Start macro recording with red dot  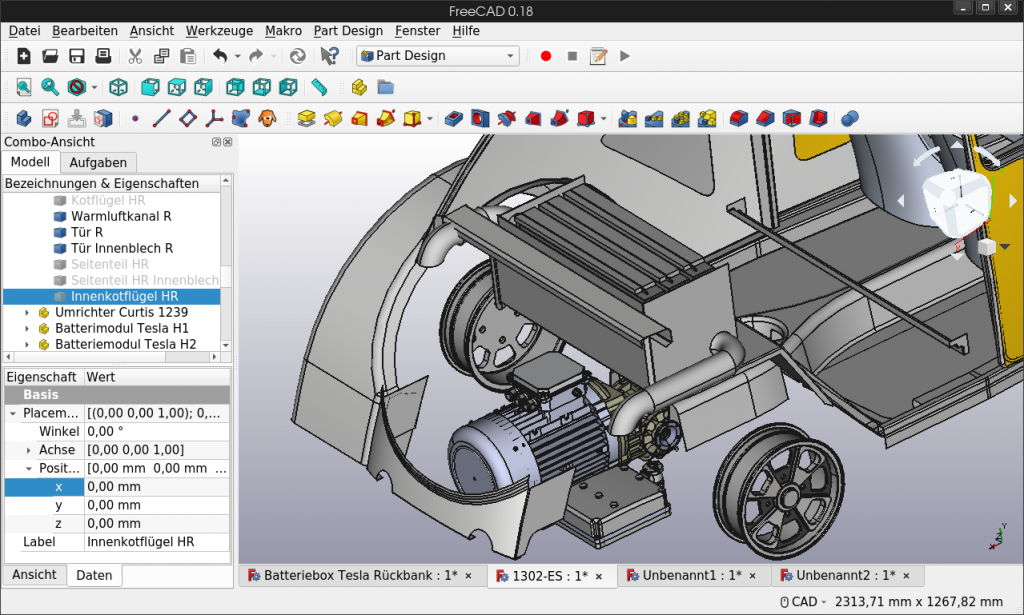546,56
